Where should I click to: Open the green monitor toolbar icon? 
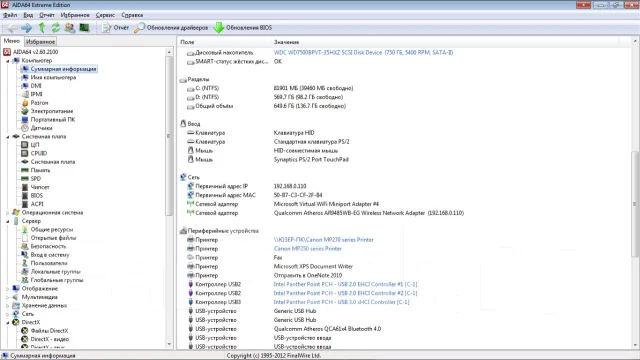84,28
